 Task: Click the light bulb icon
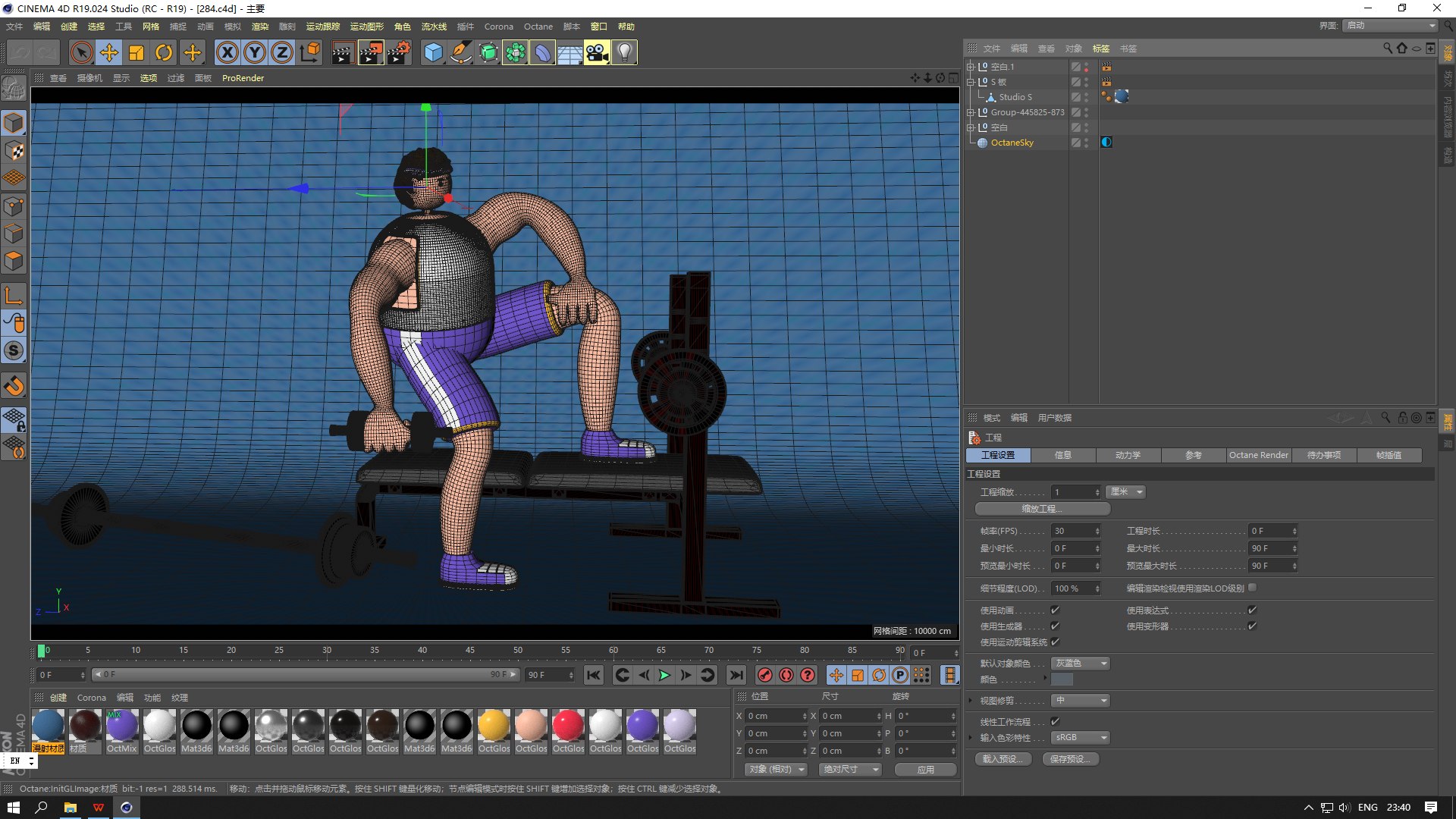(624, 52)
